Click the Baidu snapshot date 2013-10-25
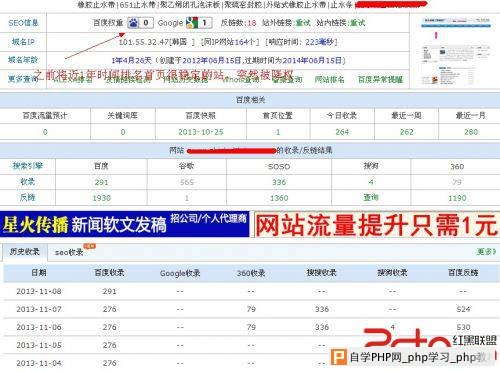500x371 pixels. [x=201, y=132]
